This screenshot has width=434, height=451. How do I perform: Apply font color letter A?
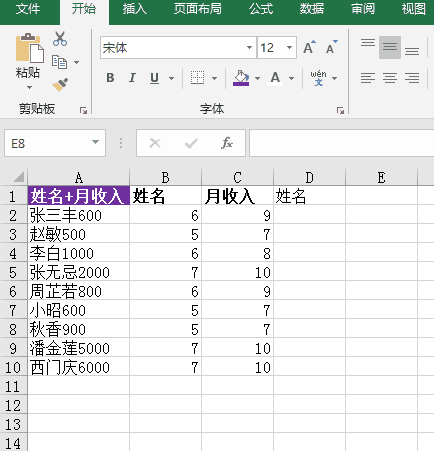(275, 78)
